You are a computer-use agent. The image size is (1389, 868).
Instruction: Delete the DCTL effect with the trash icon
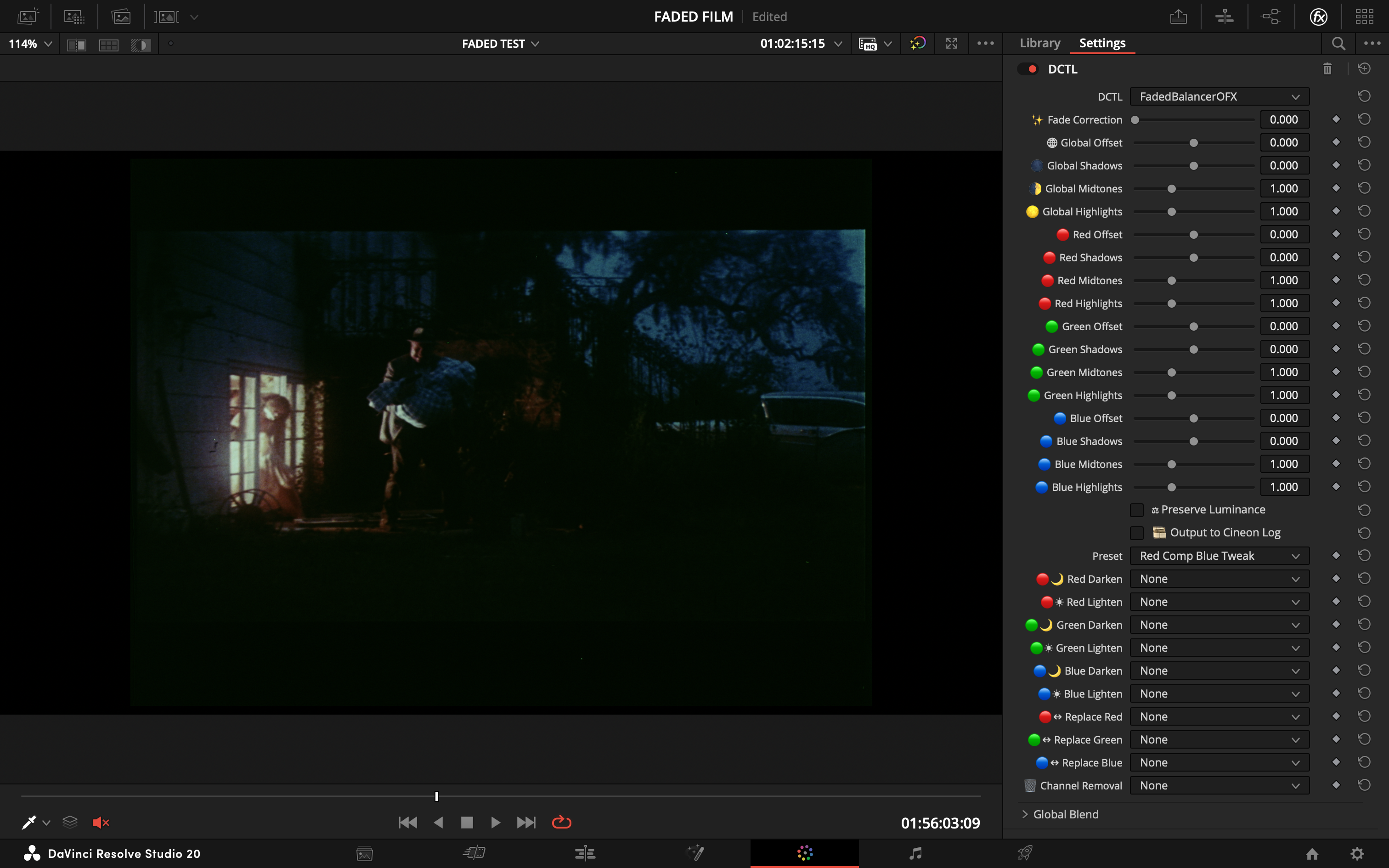pos(1327,68)
